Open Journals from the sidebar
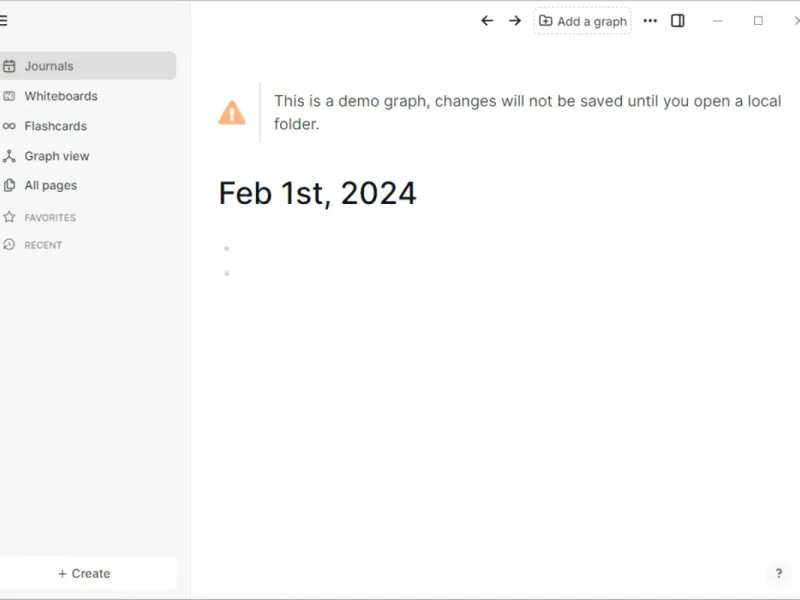 pyautogui.click(x=49, y=66)
